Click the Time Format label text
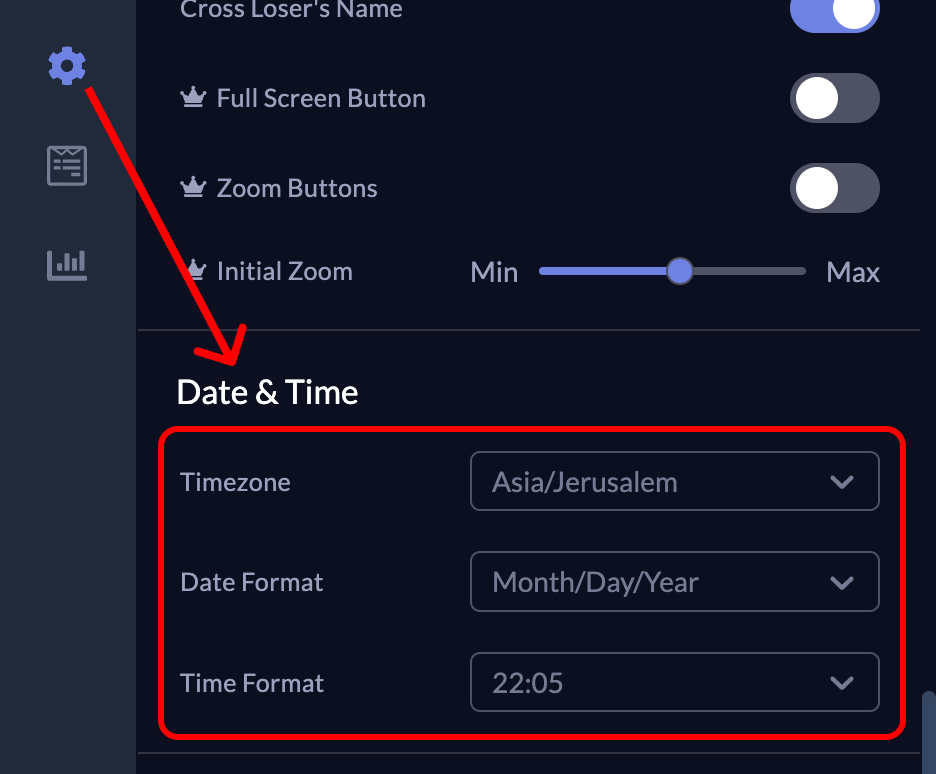The image size is (936, 774). 252,683
